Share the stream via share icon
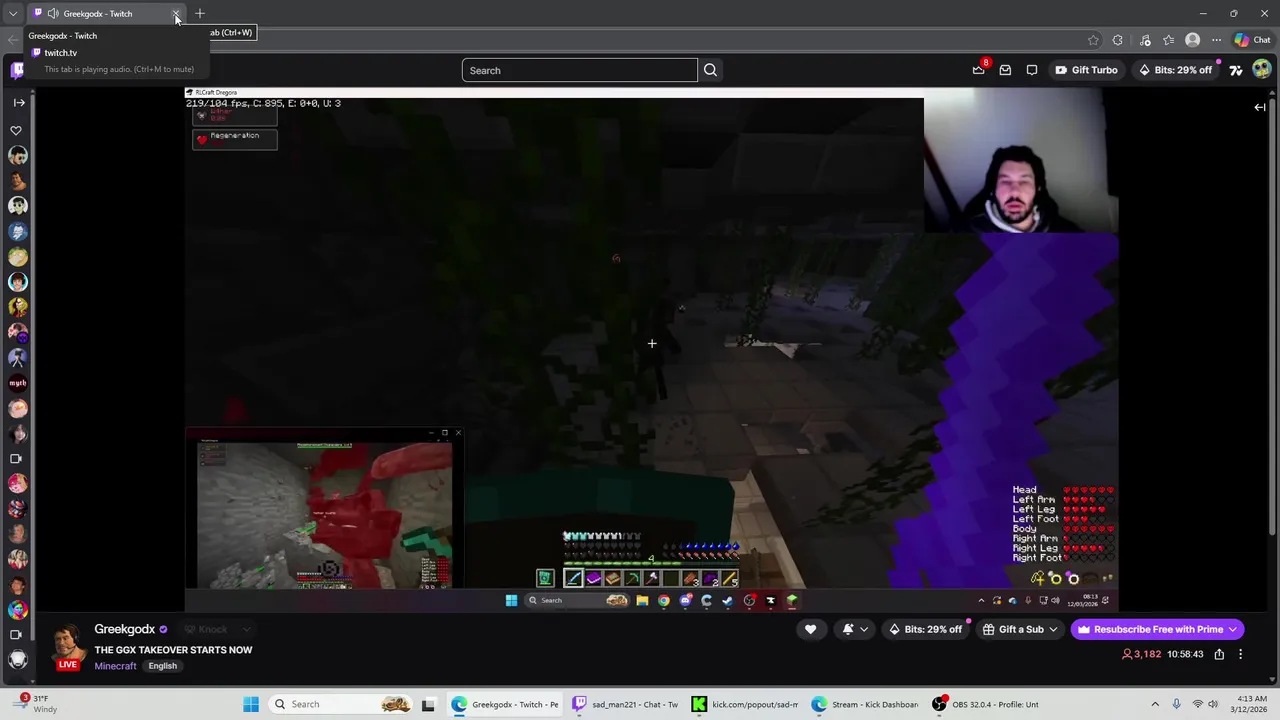The width and height of the screenshot is (1280, 720). point(1219,654)
